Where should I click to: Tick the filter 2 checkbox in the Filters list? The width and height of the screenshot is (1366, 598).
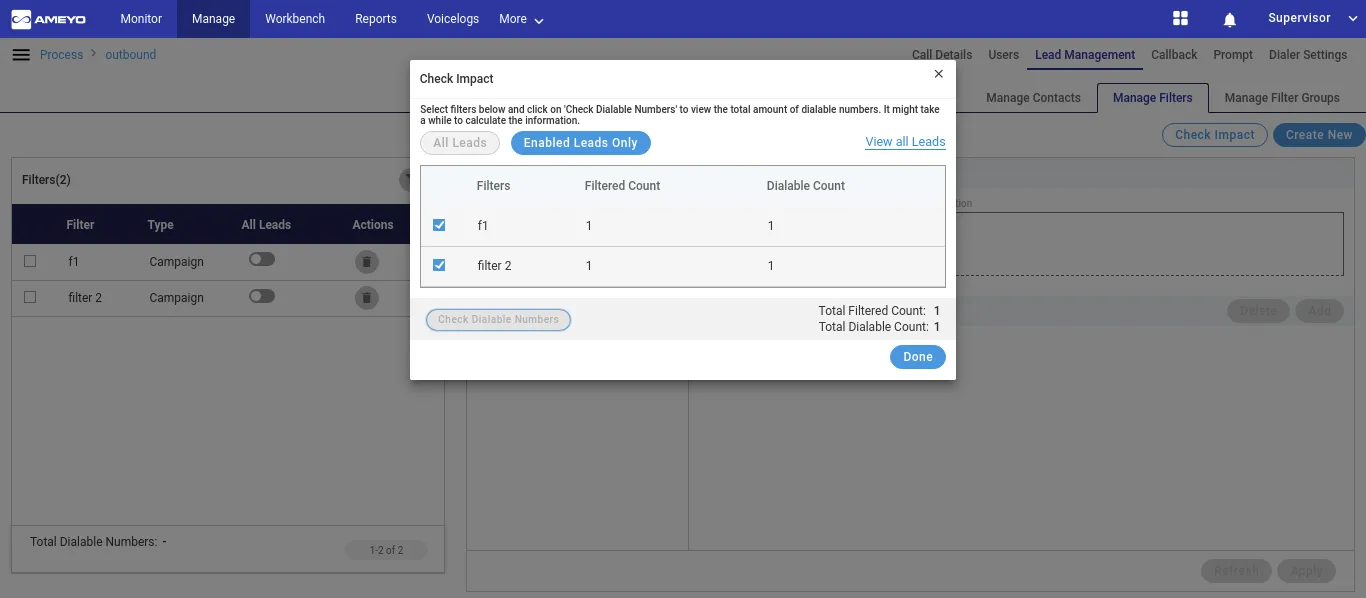(x=30, y=297)
